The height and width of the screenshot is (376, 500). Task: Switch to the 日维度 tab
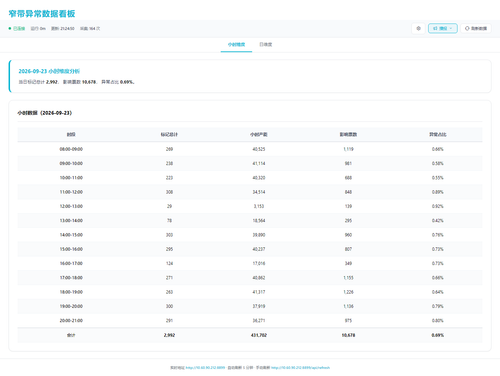(x=266, y=44)
